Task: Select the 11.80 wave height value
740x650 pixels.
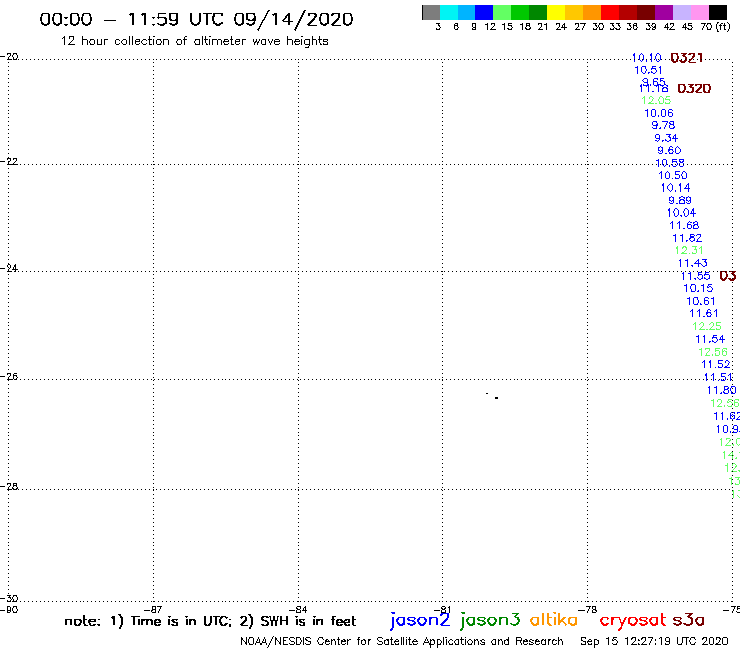Action: (x=722, y=390)
